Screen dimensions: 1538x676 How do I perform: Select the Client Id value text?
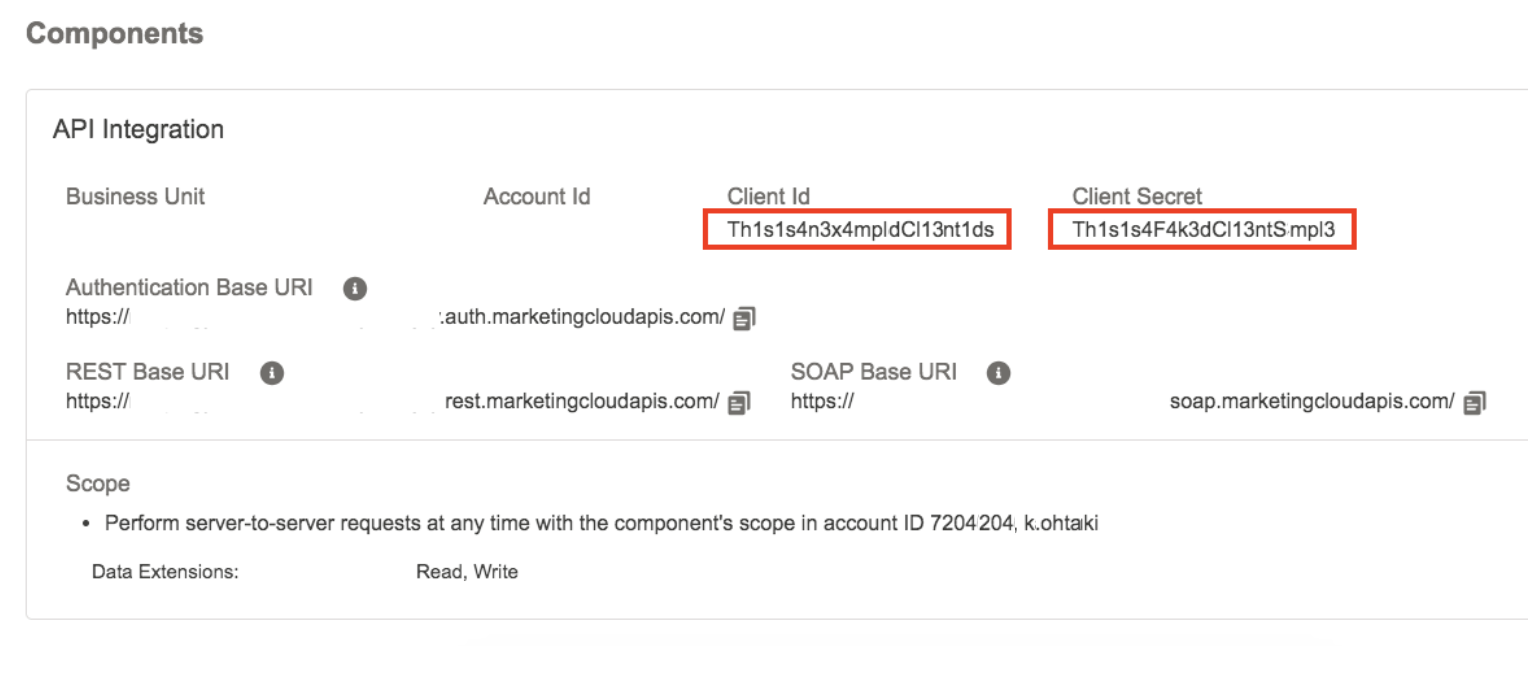click(x=860, y=230)
